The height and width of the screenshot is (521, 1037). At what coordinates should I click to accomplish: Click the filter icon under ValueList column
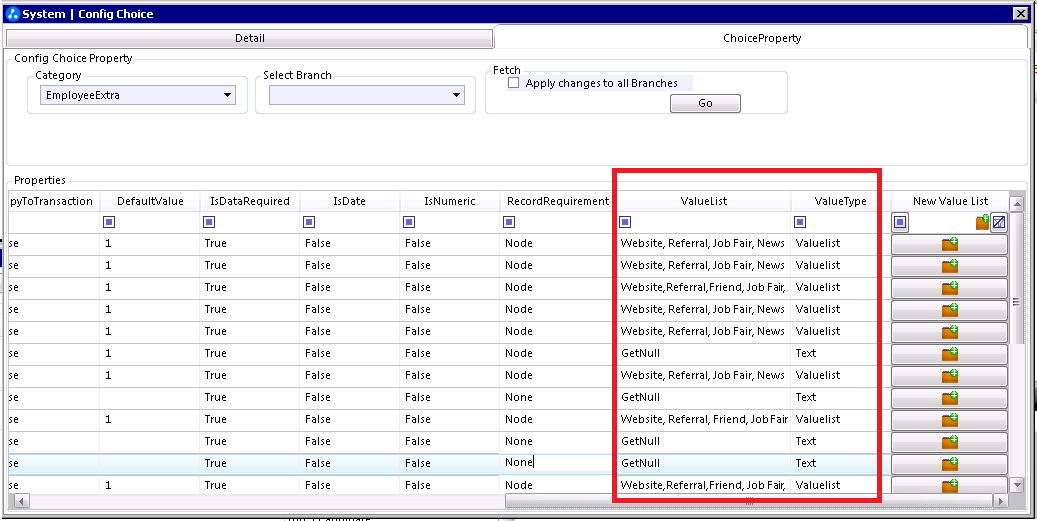[625, 222]
